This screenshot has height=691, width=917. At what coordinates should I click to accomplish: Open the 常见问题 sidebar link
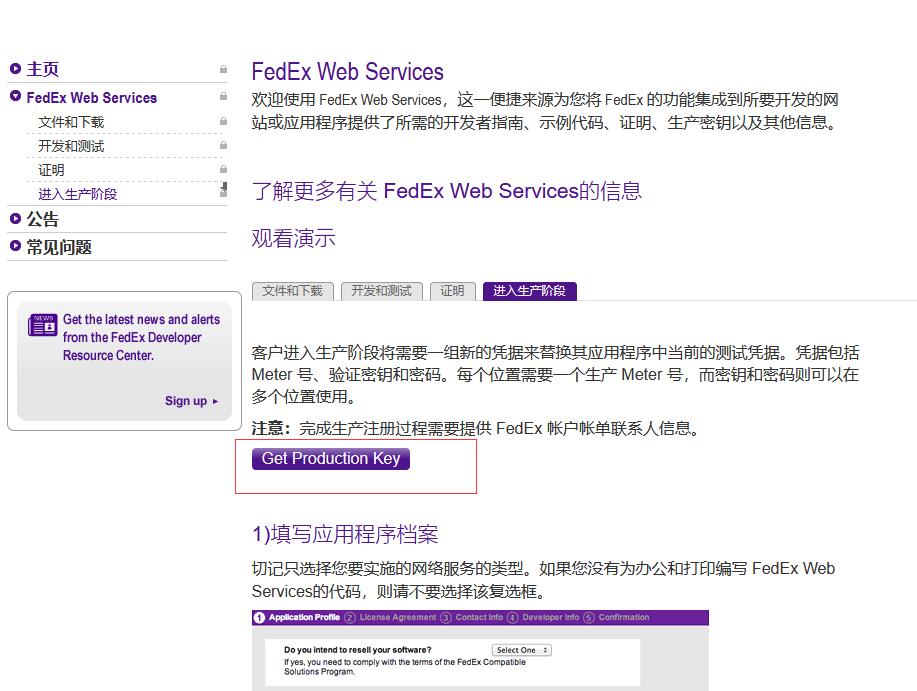(x=59, y=247)
